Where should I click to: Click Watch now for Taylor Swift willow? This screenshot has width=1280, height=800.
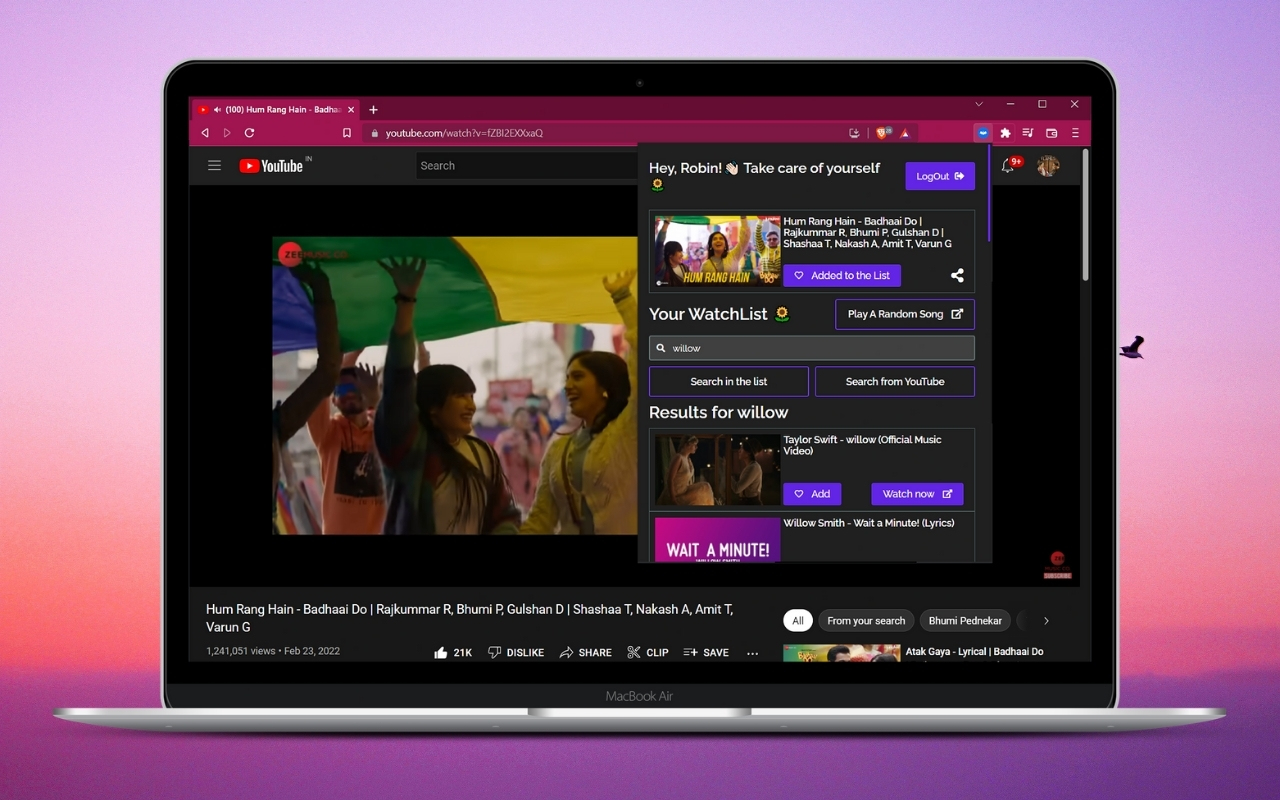[918, 494]
